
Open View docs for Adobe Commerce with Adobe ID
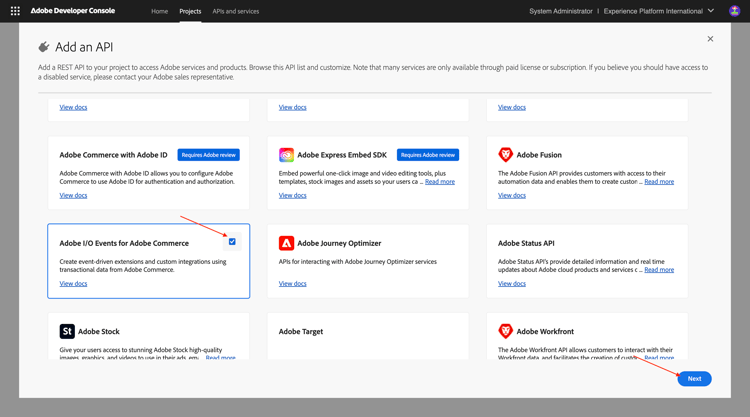[73, 196]
